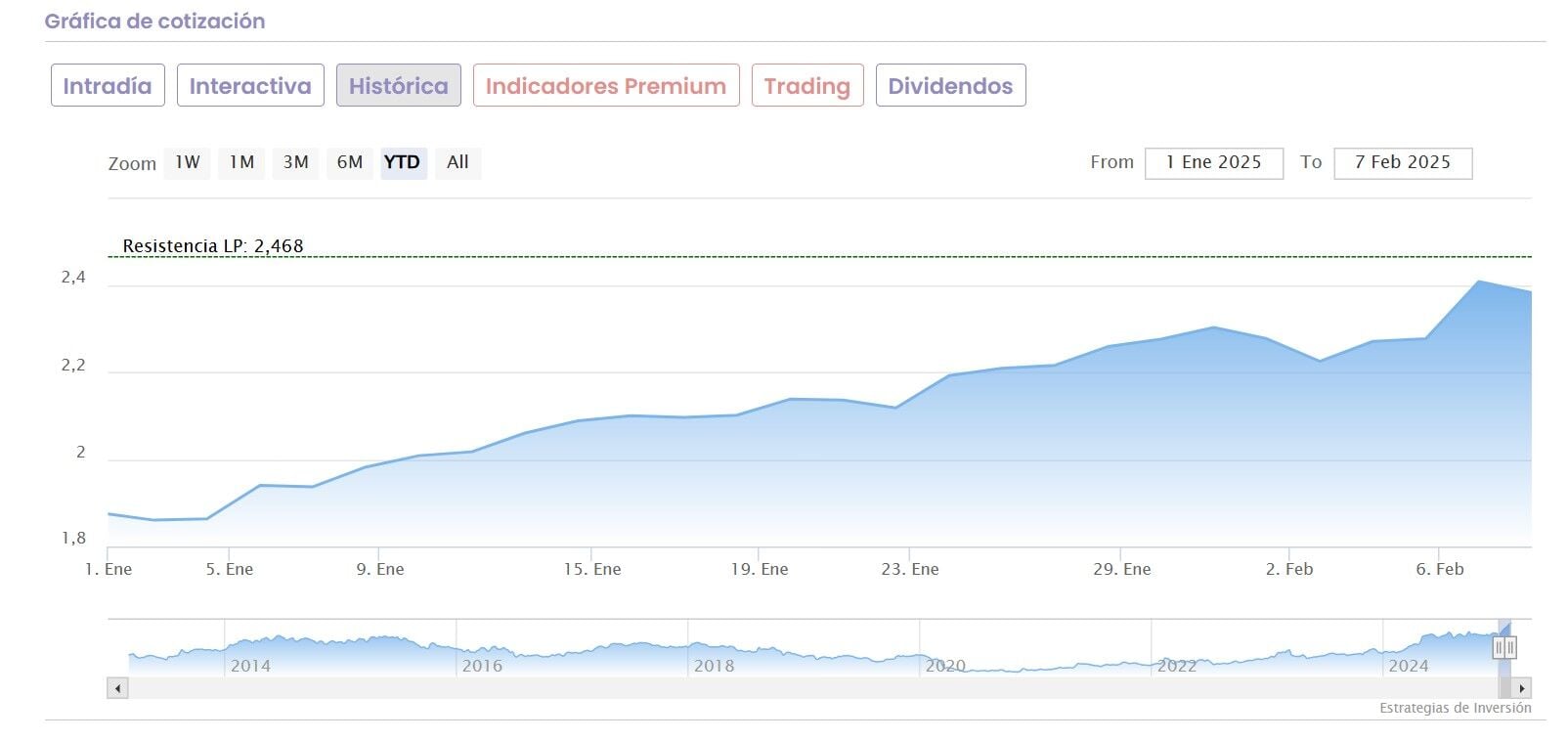Click the left scroll arrow on navigator
The height and width of the screenshot is (740, 1568).
click(x=117, y=688)
